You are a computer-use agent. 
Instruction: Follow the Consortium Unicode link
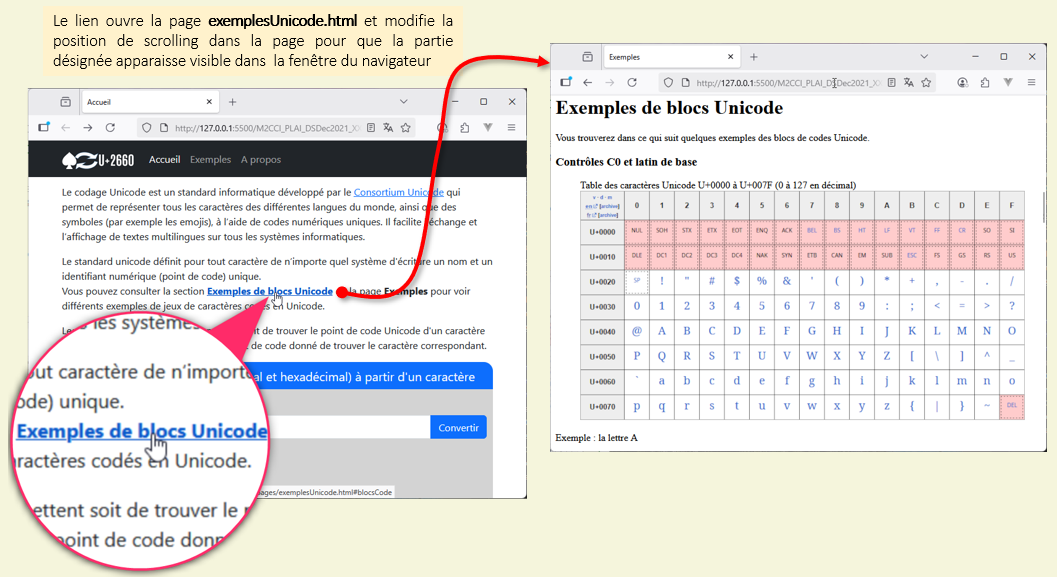click(x=398, y=192)
